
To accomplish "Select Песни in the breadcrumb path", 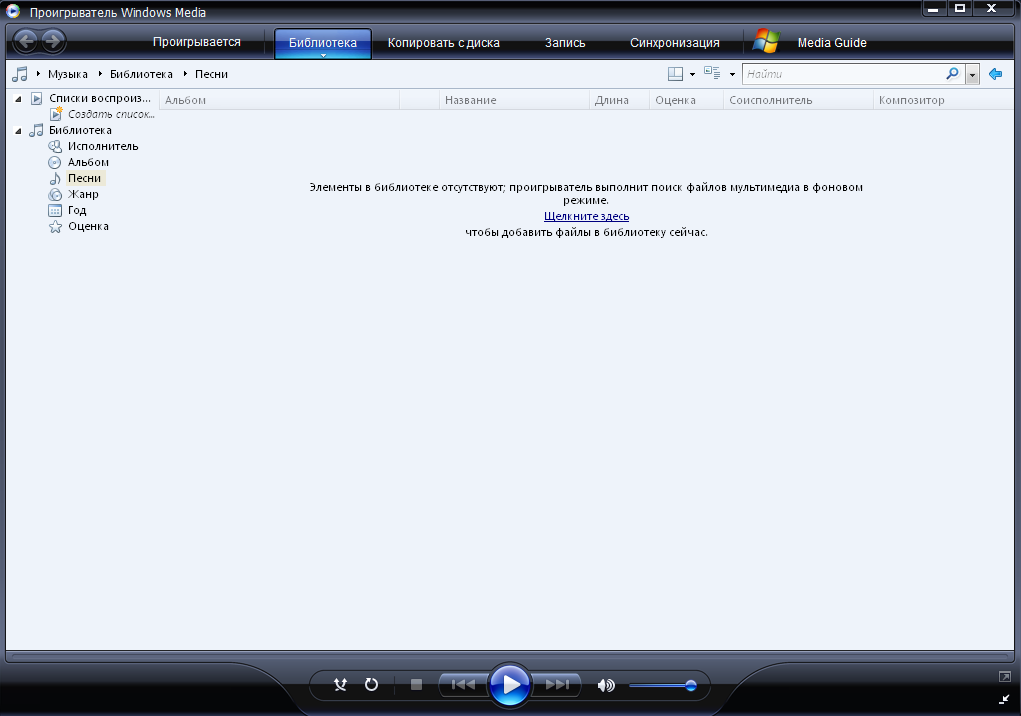I will [x=212, y=74].
